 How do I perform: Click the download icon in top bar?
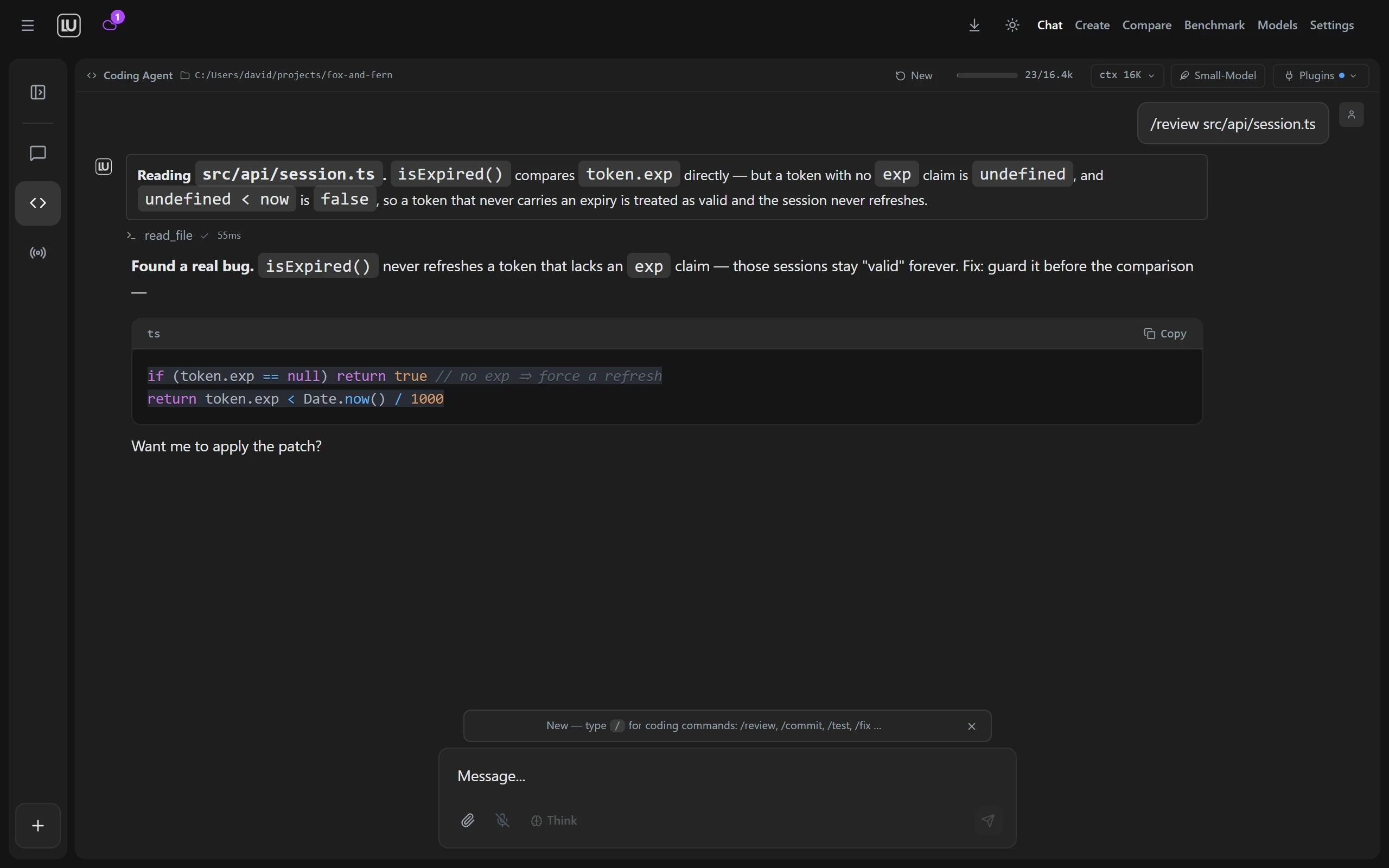click(x=974, y=25)
